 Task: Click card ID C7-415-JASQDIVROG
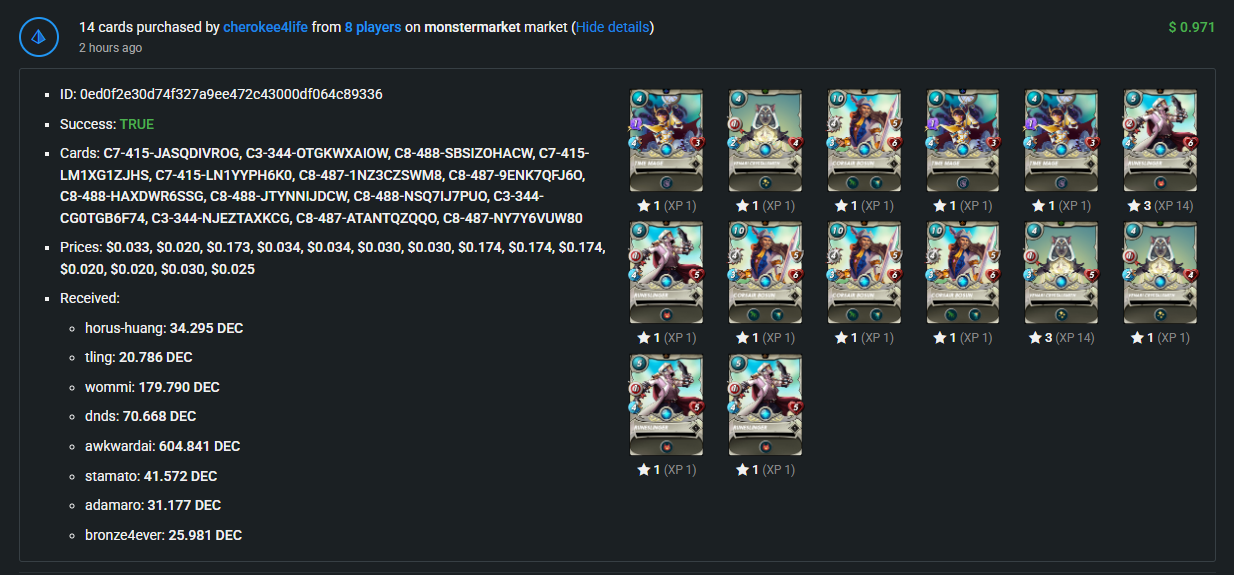click(172, 153)
